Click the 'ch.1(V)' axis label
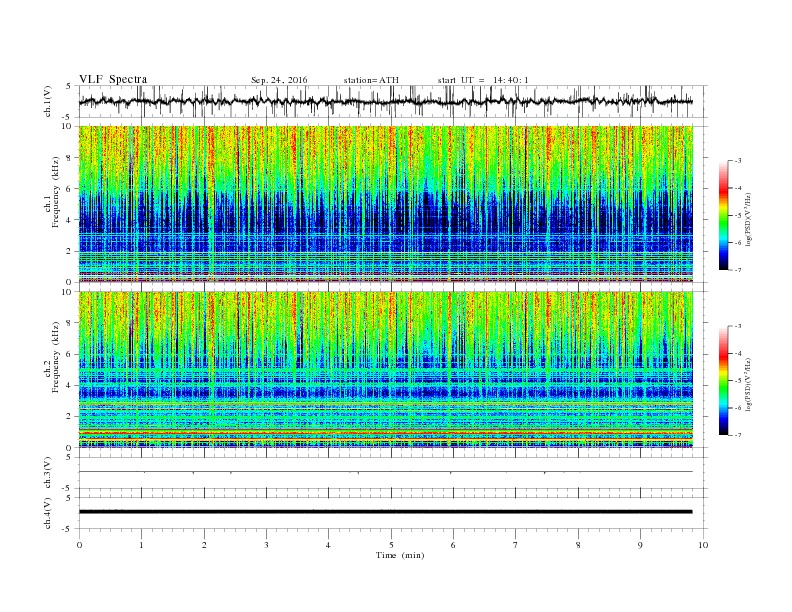This screenshot has height=612, width=792. 48,101
